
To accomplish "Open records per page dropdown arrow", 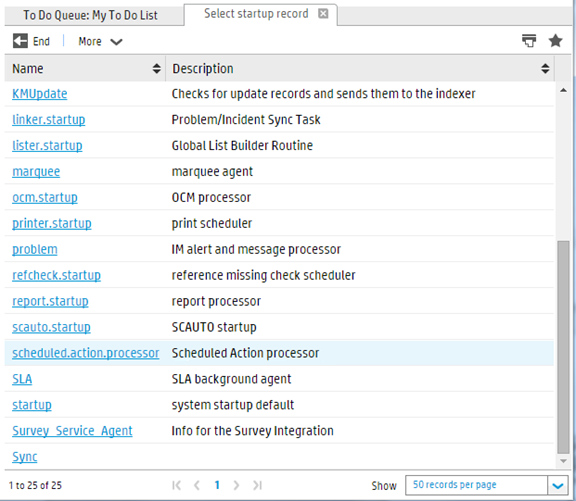I will [558, 486].
